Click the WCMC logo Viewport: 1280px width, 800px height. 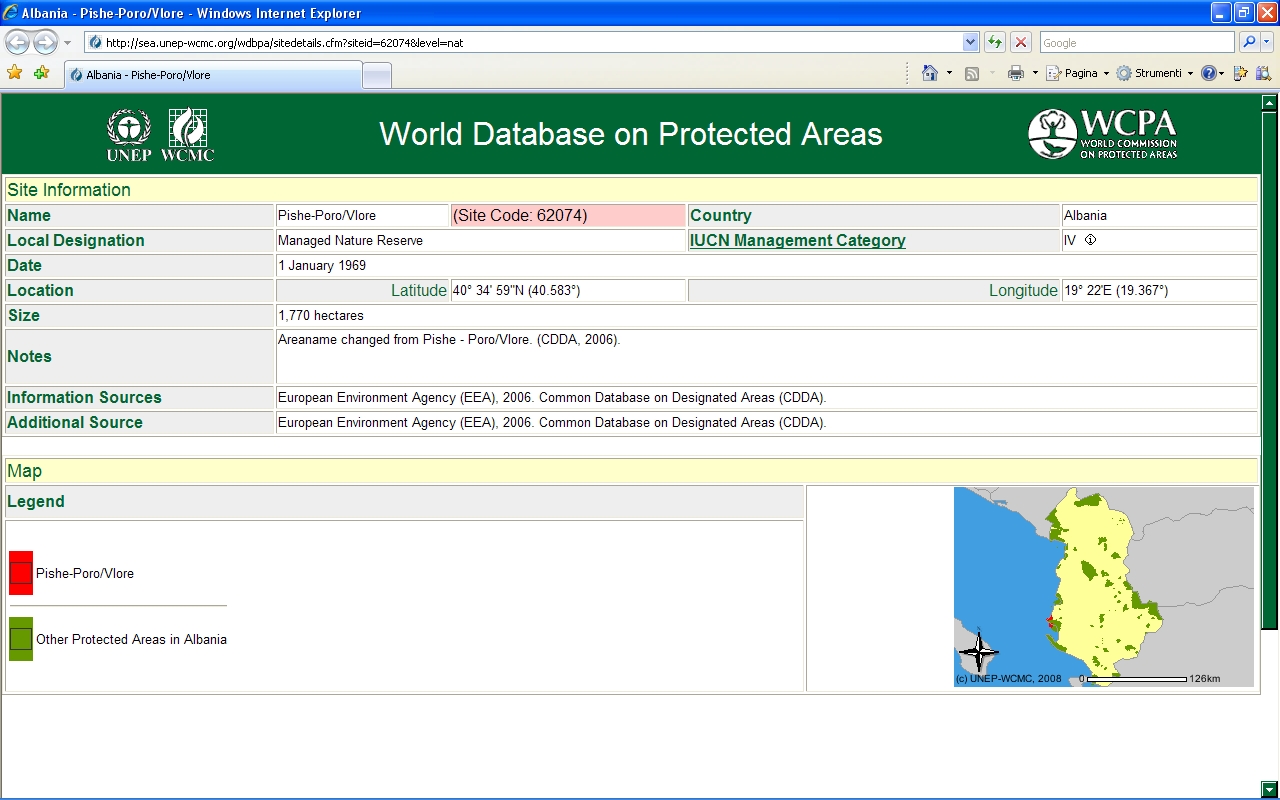point(187,135)
